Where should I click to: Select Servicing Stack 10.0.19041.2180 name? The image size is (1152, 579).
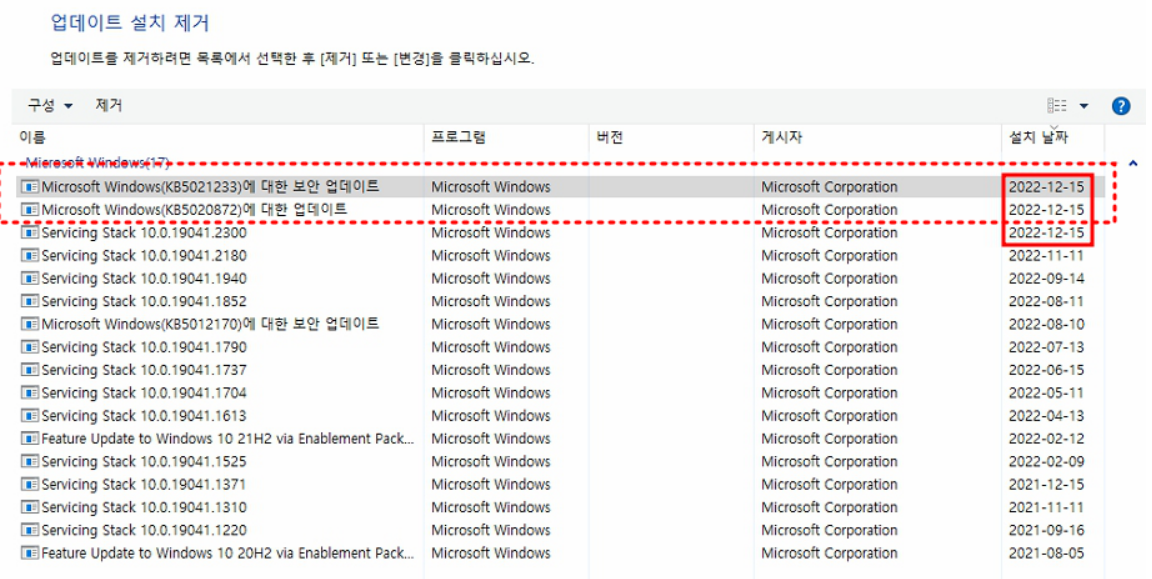coord(144,256)
